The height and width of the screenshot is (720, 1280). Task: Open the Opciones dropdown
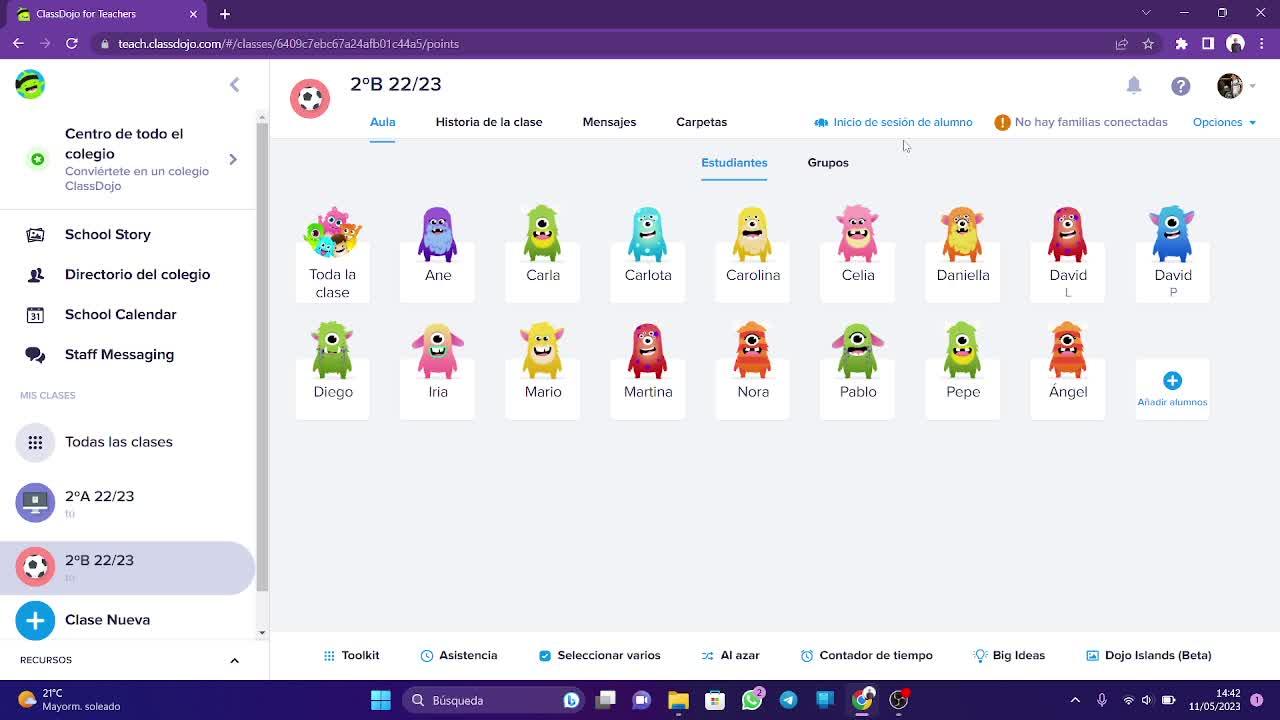pos(1224,123)
